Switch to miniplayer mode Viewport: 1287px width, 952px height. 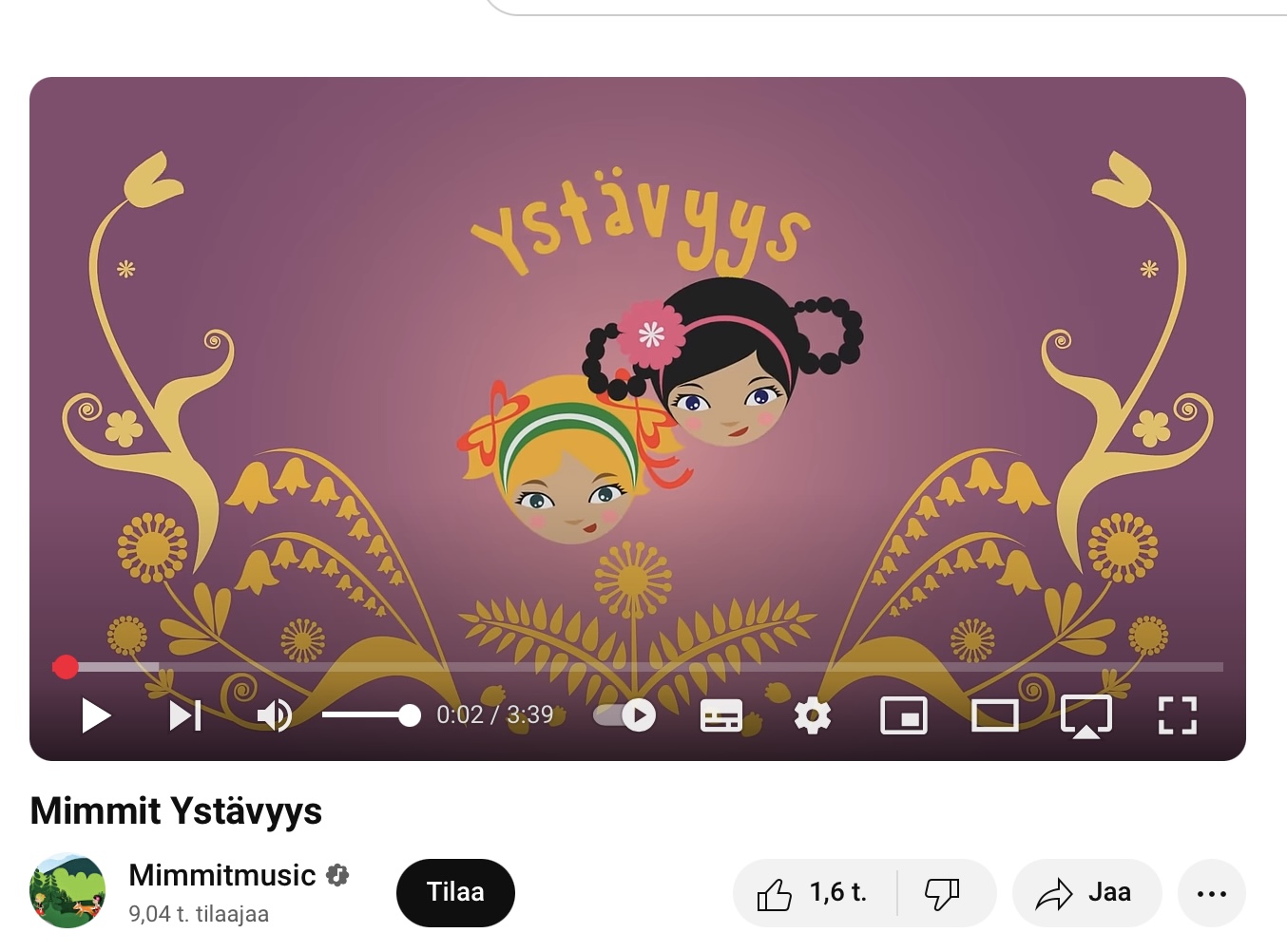pyautogui.click(x=904, y=715)
